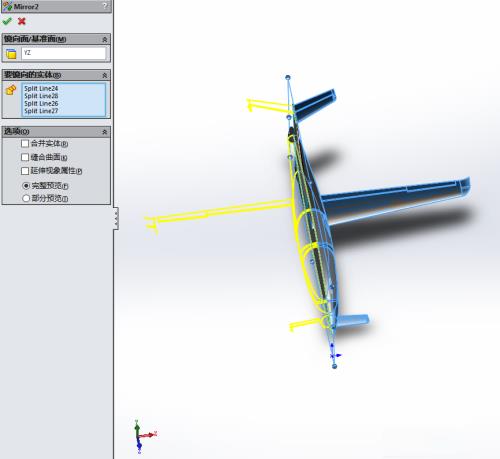The width and height of the screenshot is (500, 459).
Task: Enable the 缝合曲面 checkbox
Action: [25, 157]
